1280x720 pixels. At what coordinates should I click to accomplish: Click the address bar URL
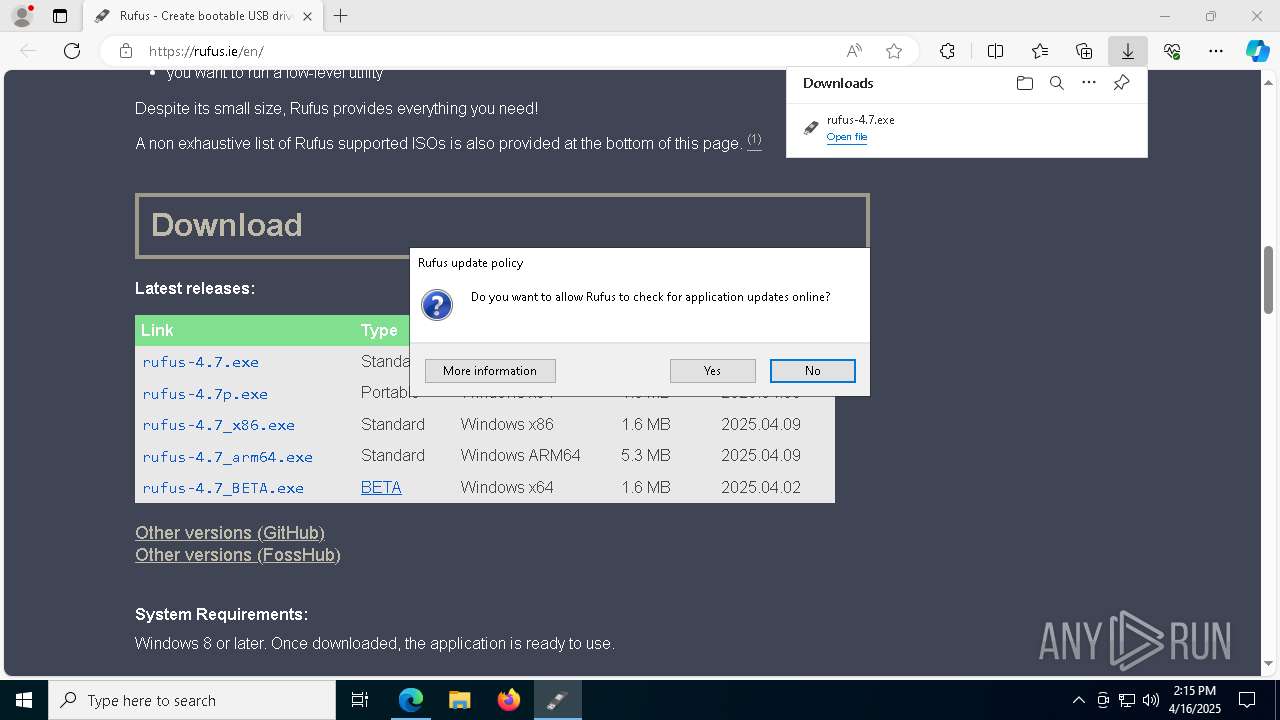click(206, 51)
